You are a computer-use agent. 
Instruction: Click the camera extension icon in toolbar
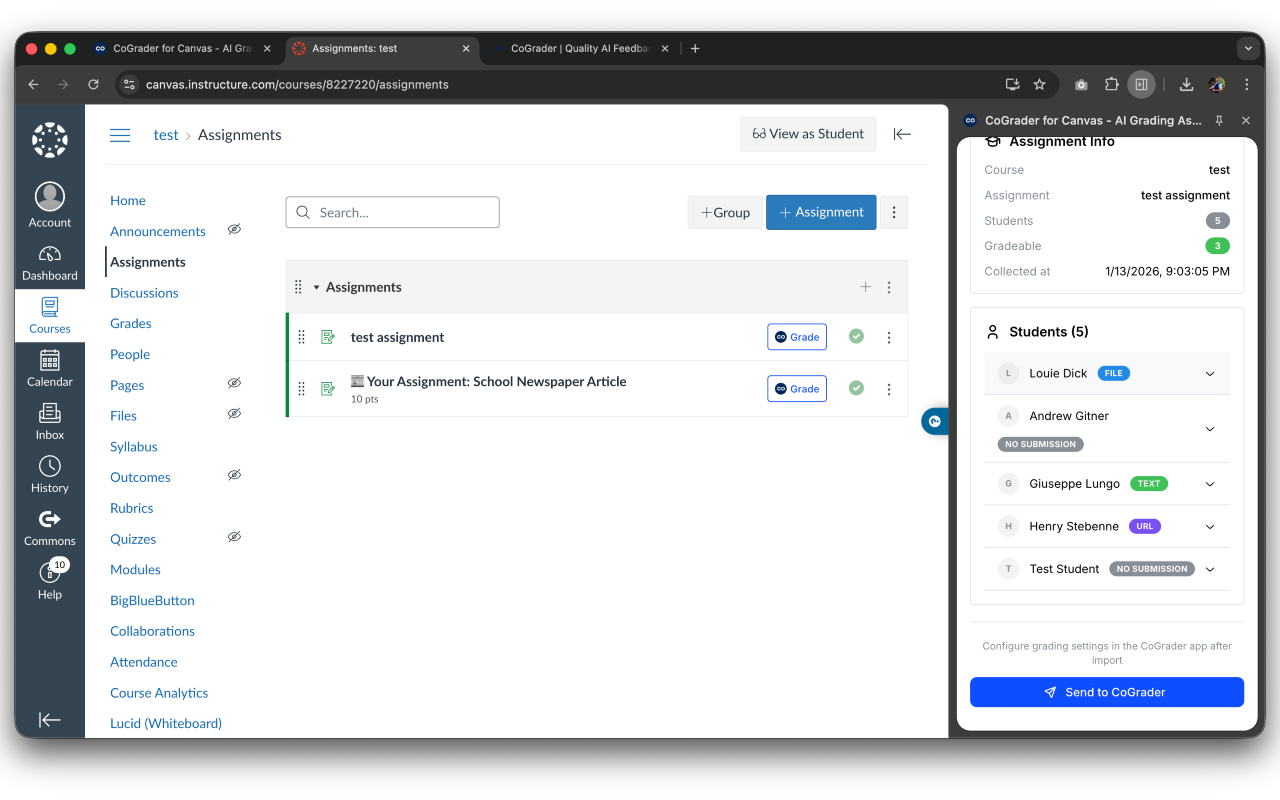(x=1081, y=85)
